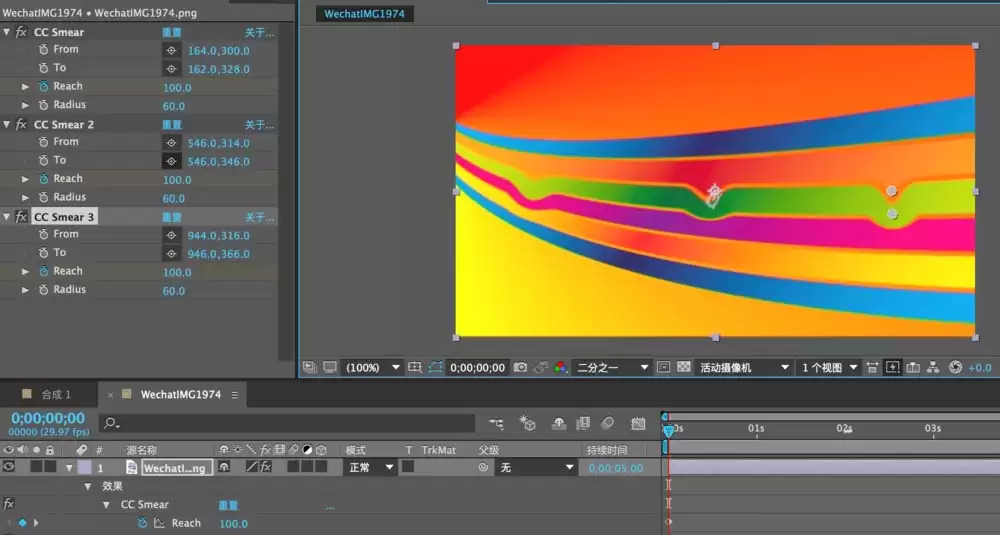Switch to the 合成 1 timeline tab

pos(56,395)
